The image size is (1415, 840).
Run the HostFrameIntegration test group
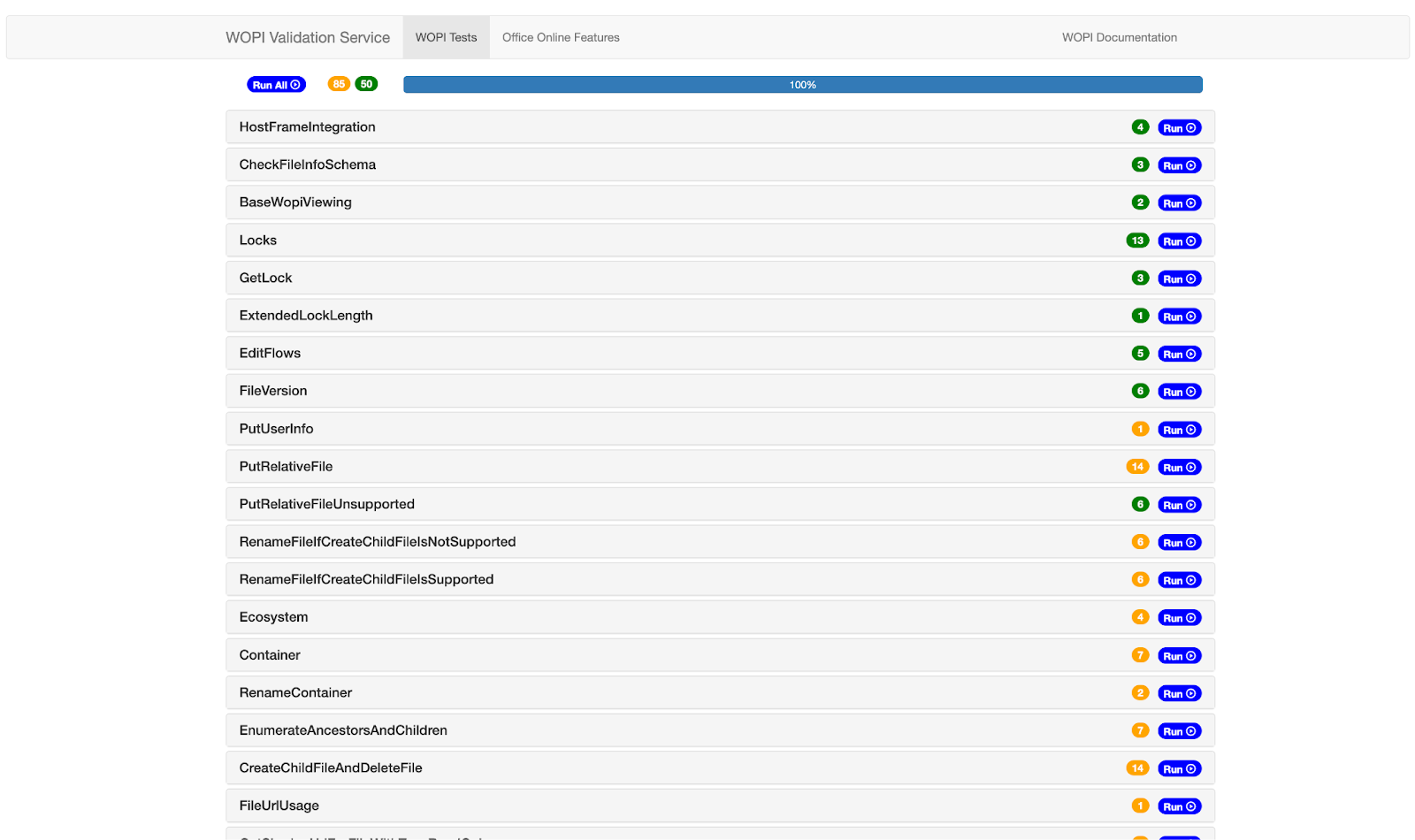coord(1179,128)
